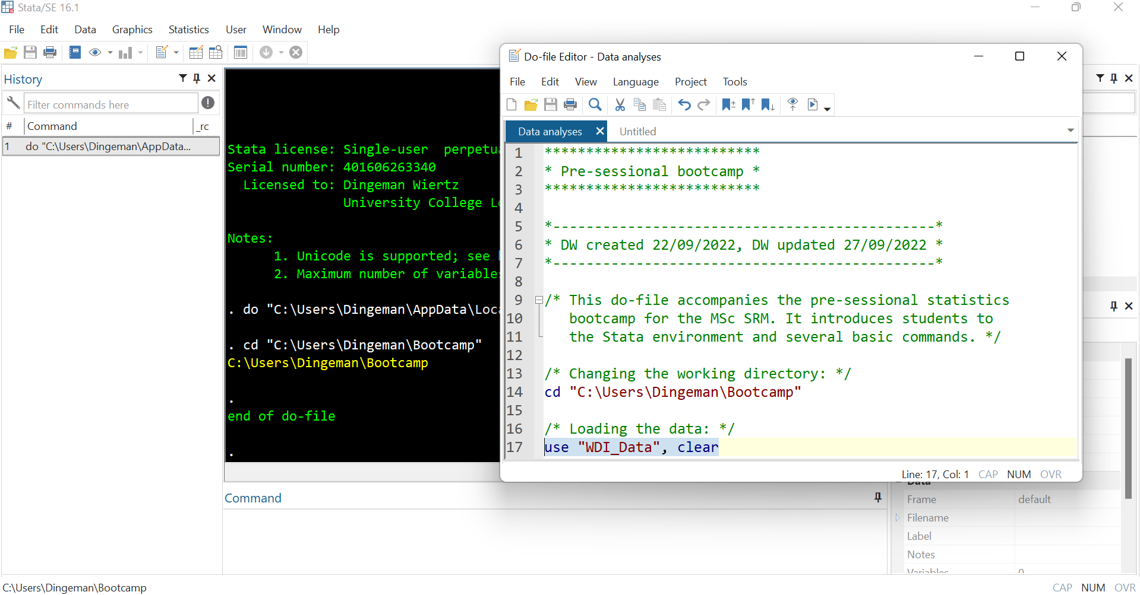
Task: Click the Cut scissors icon
Action: pyautogui.click(x=620, y=105)
